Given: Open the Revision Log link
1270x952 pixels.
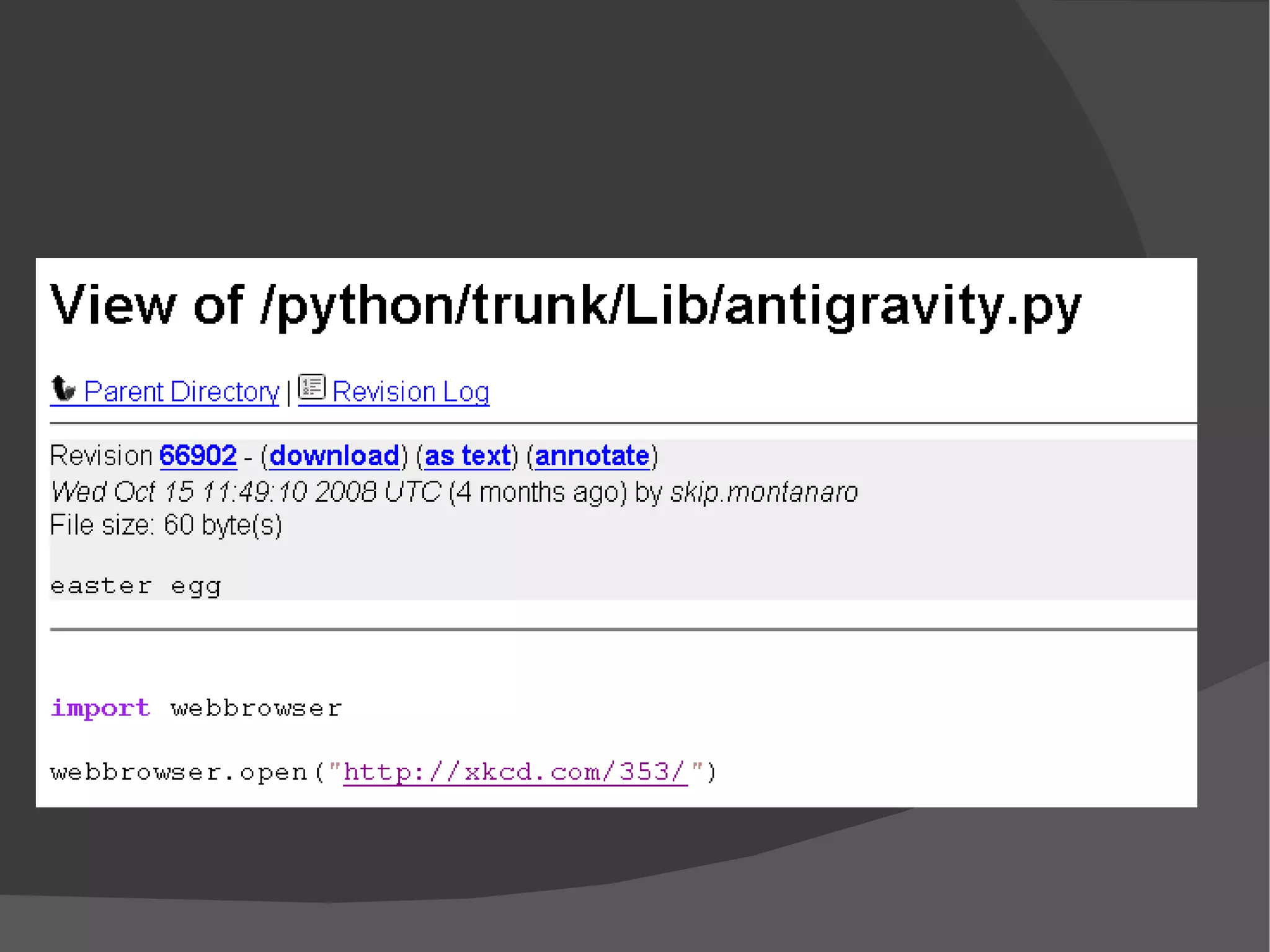Looking at the screenshot, I should pyautogui.click(x=411, y=392).
